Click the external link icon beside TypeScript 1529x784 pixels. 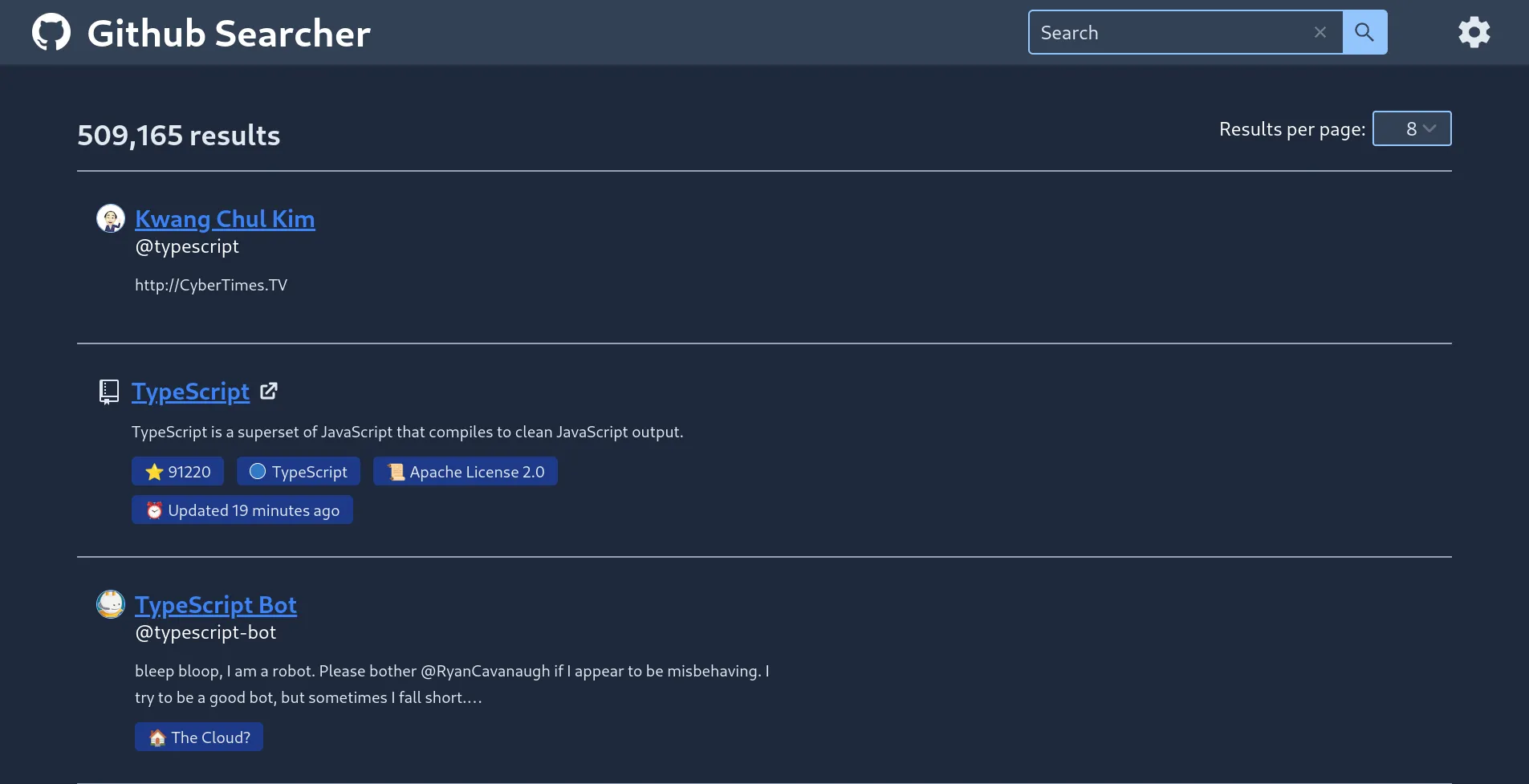[269, 391]
